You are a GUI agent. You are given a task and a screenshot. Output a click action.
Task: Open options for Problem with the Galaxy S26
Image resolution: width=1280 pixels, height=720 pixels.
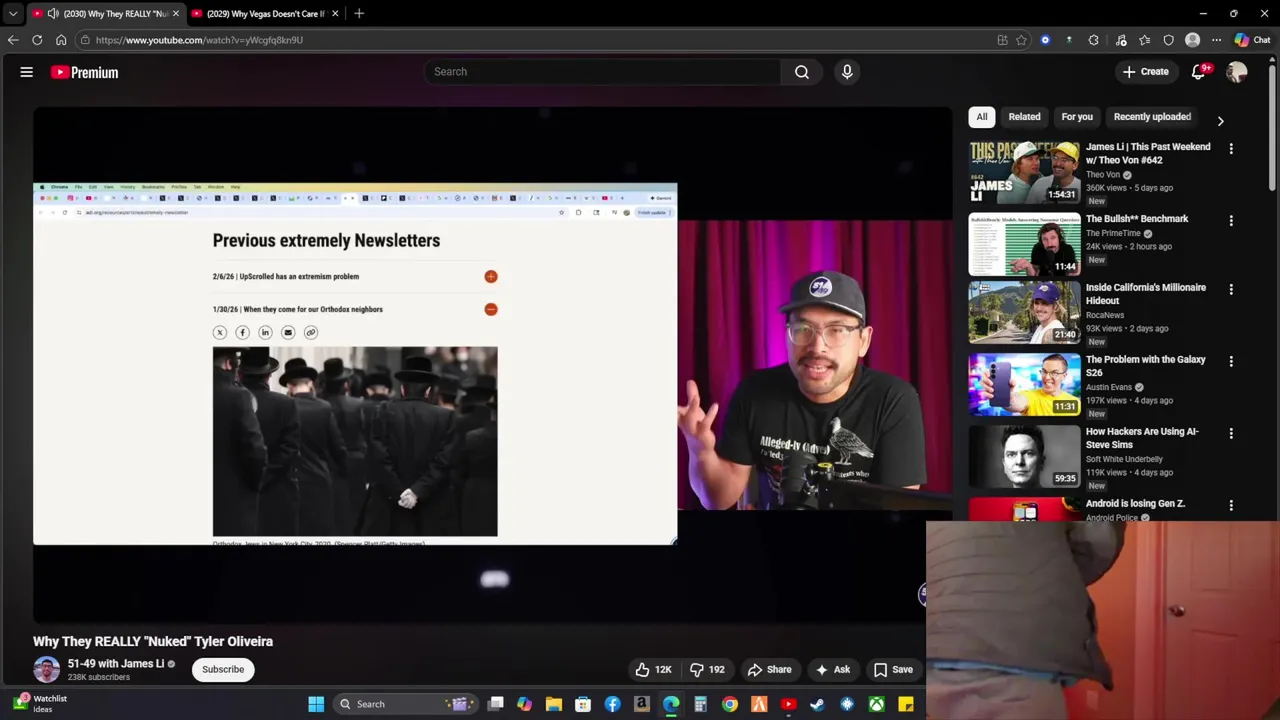pos(1231,362)
